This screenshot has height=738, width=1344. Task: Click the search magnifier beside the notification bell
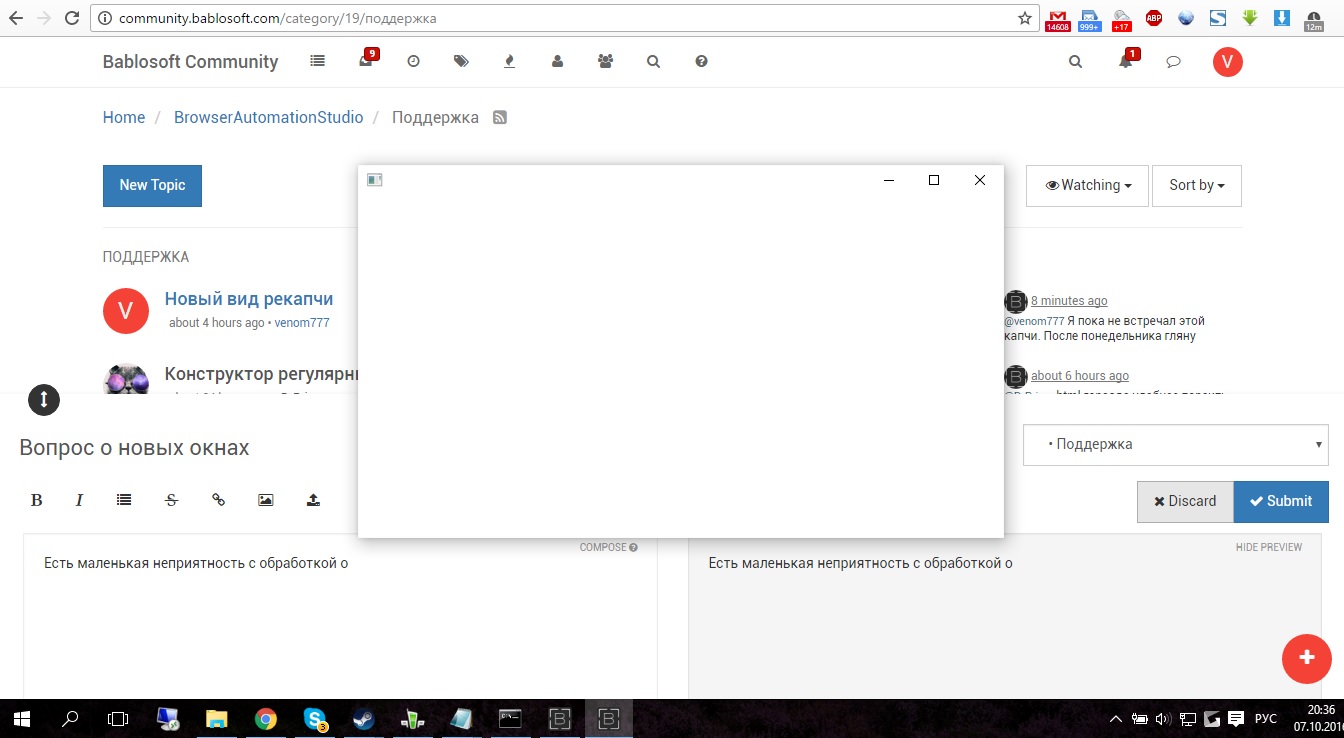(x=1075, y=61)
